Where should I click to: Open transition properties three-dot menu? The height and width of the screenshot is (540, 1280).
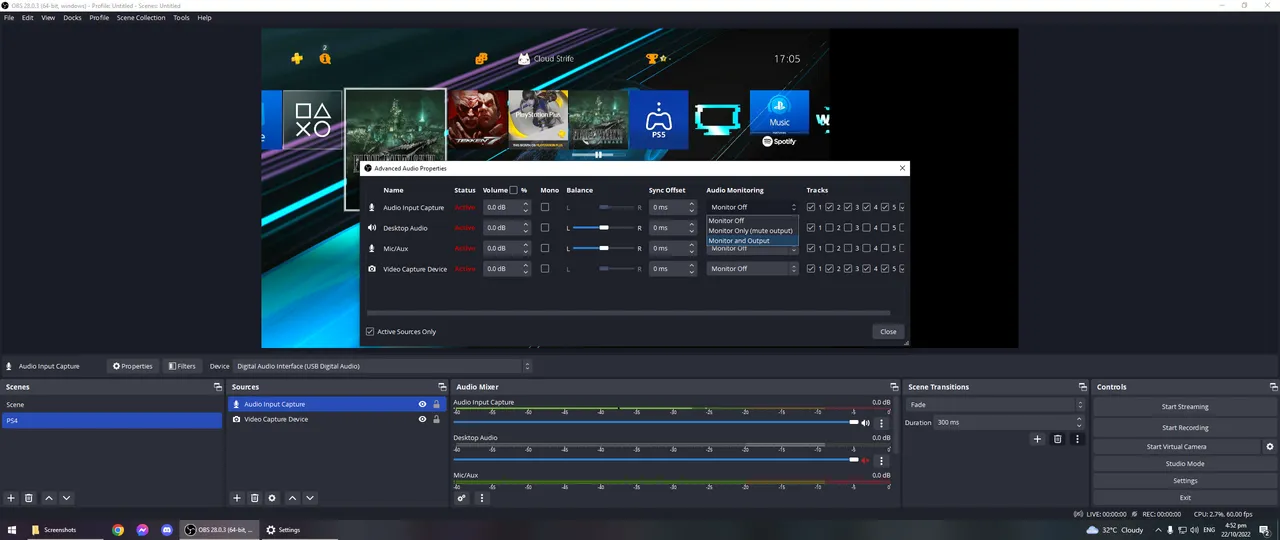1077,439
